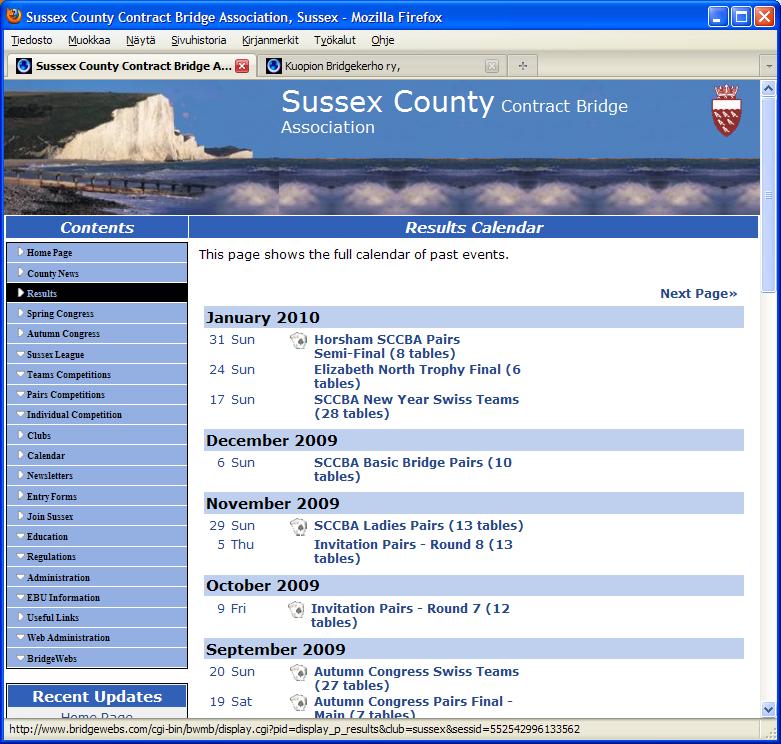Open the Sivuhistoria menu
The width and height of the screenshot is (781, 744).
tap(199, 40)
